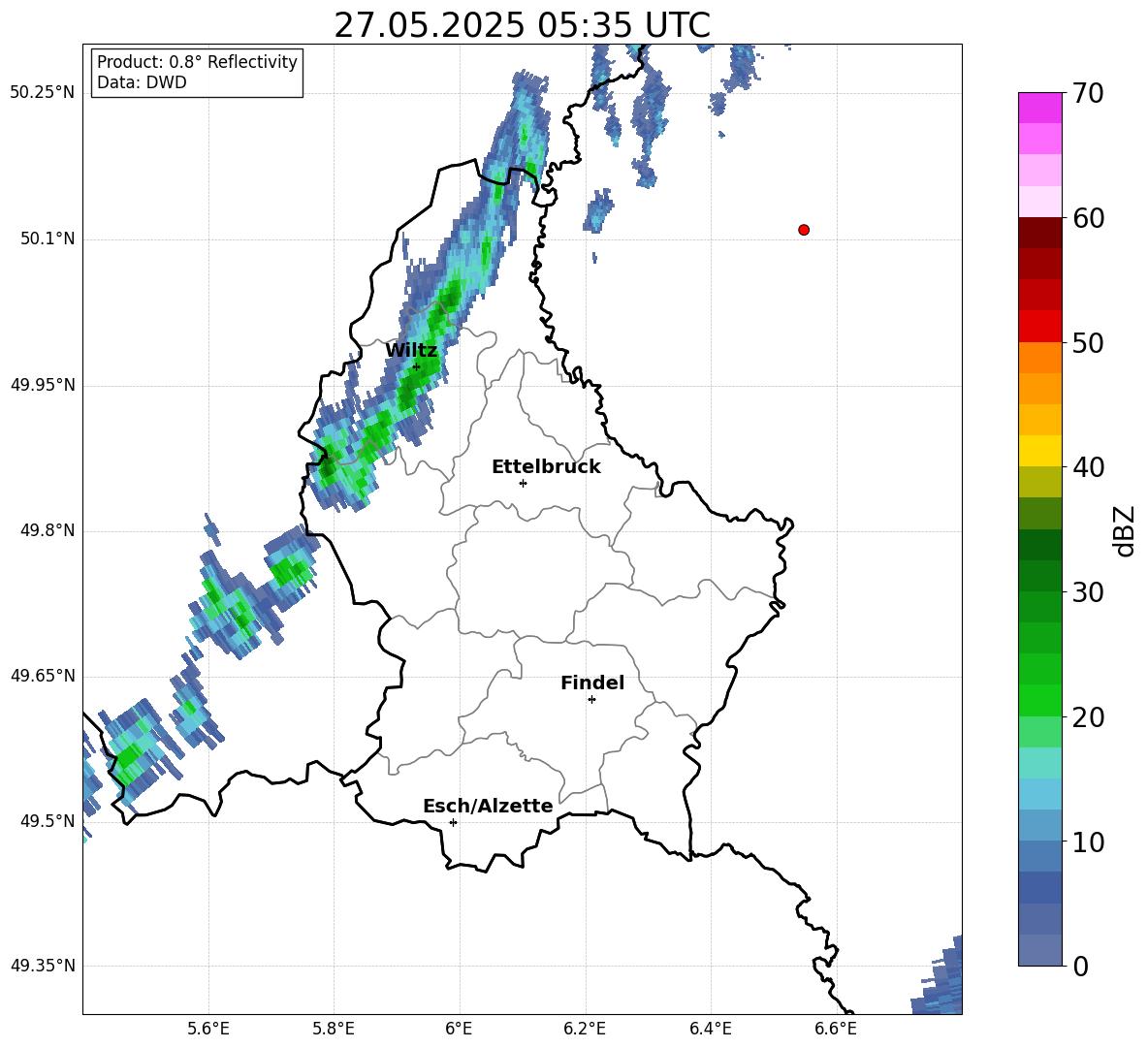Click the 49.5°N latitude label

[x=48, y=821]
